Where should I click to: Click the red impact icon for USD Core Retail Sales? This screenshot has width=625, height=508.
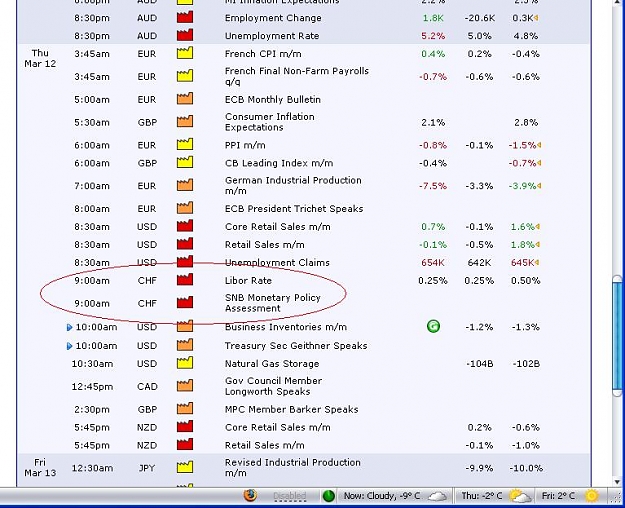click(185, 226)
